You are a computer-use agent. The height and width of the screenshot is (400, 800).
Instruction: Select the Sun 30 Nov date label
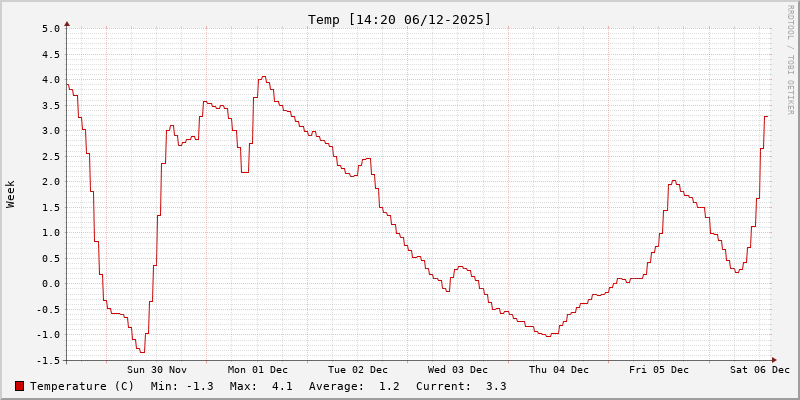pos(157,369)
